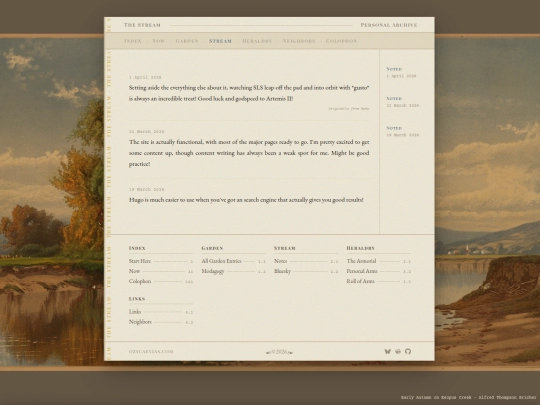
Task: Click the ©2026 copyright mark in footer
Action: pos(279,352)
